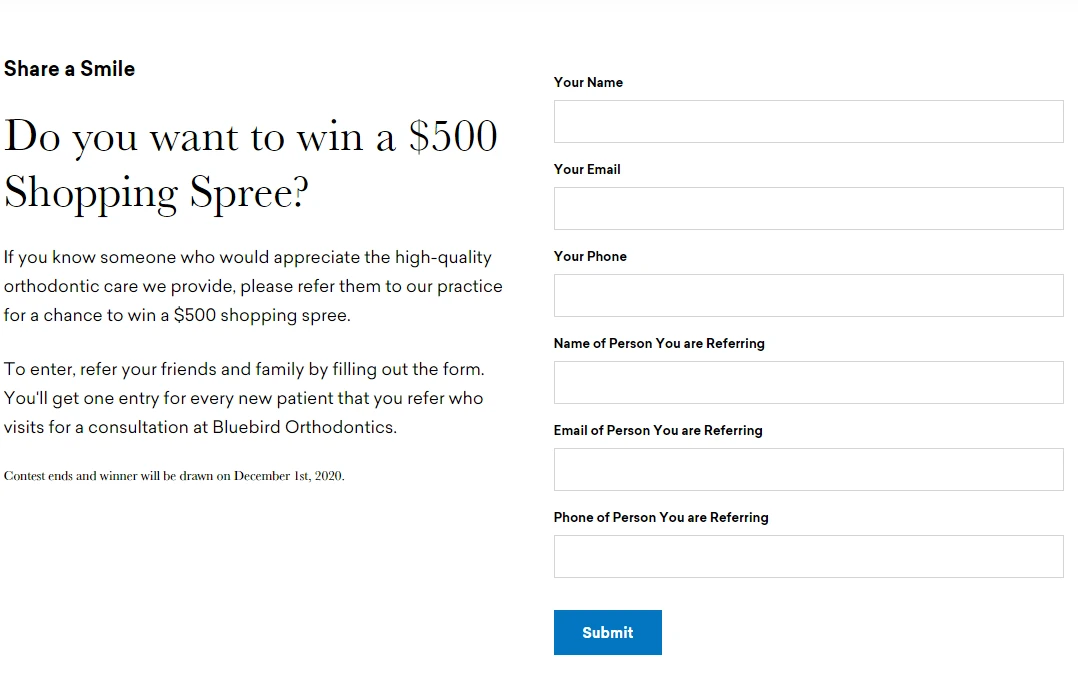Image resolution: width=1078 pixels, height=675 pixels.
Task: Click the Your Name input field
Action: point(808,121)
